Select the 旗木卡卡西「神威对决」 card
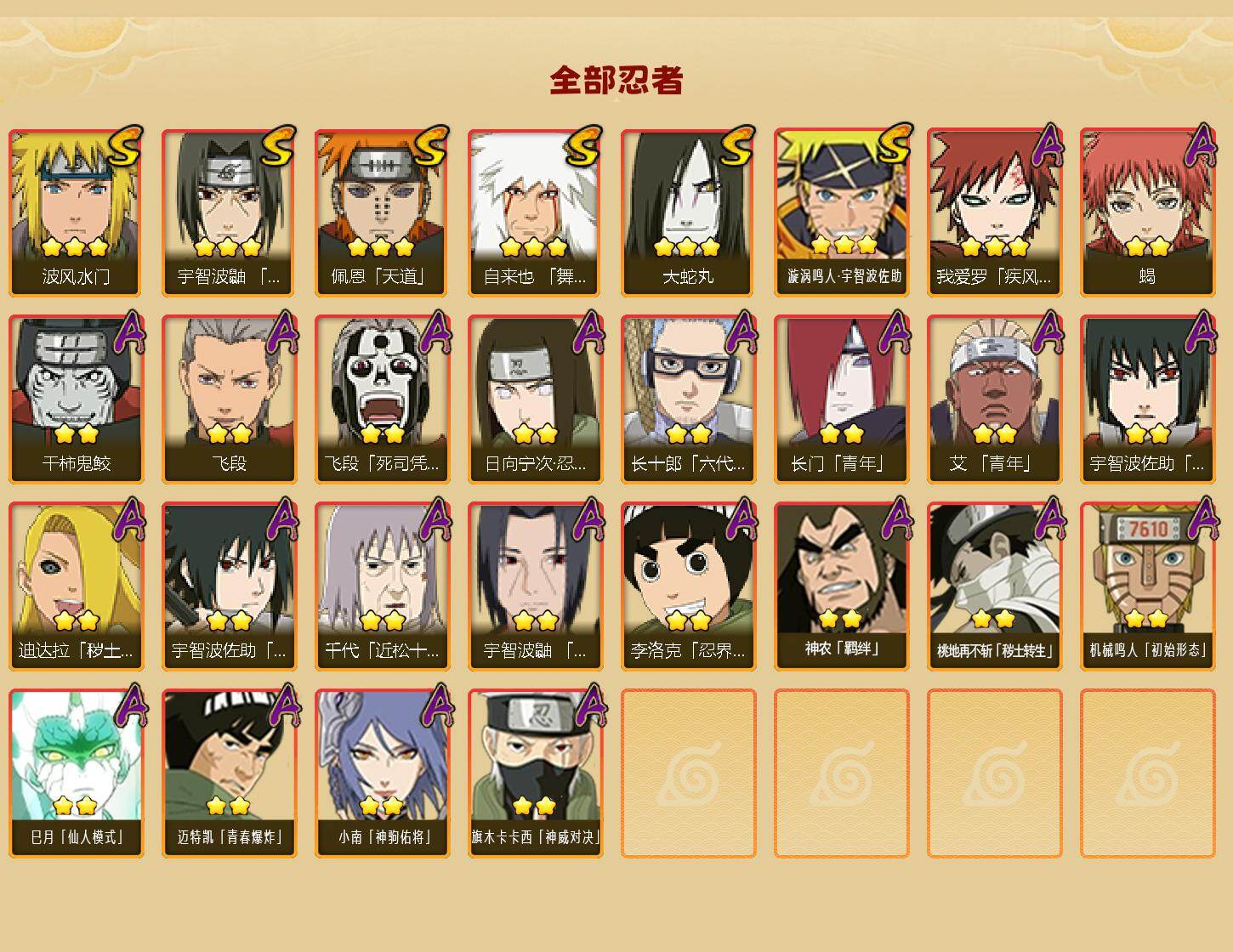This screenshot has height=952, width=1233. pos(536,773)
